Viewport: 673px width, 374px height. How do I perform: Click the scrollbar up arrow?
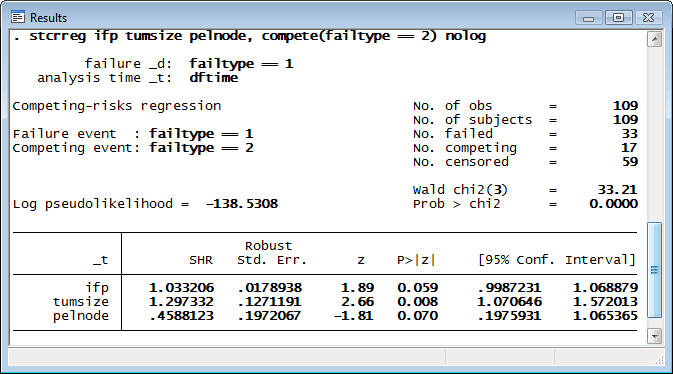point(655,40)
